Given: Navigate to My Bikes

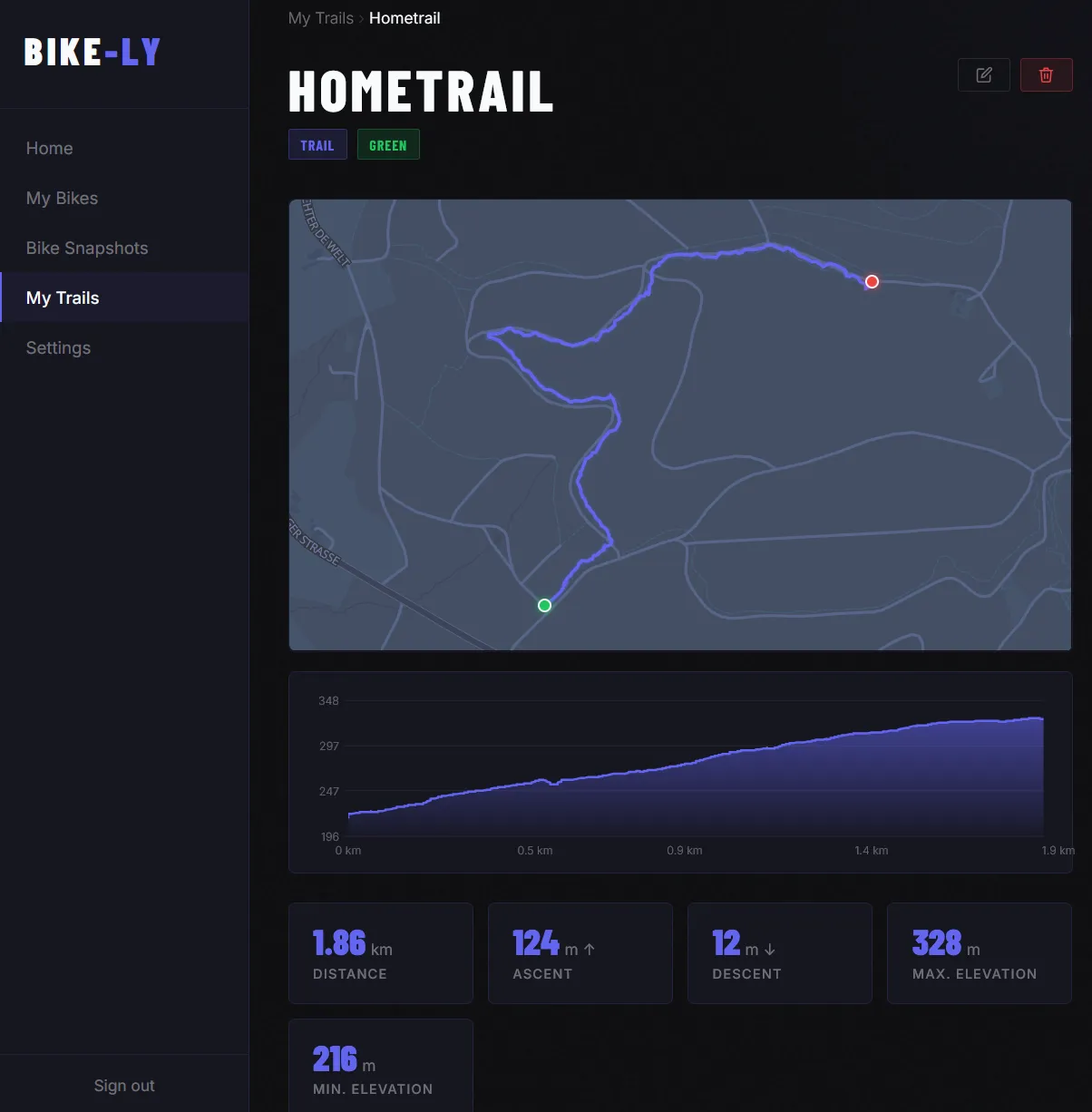Looking at the screenshot, I should click(62, 198).
